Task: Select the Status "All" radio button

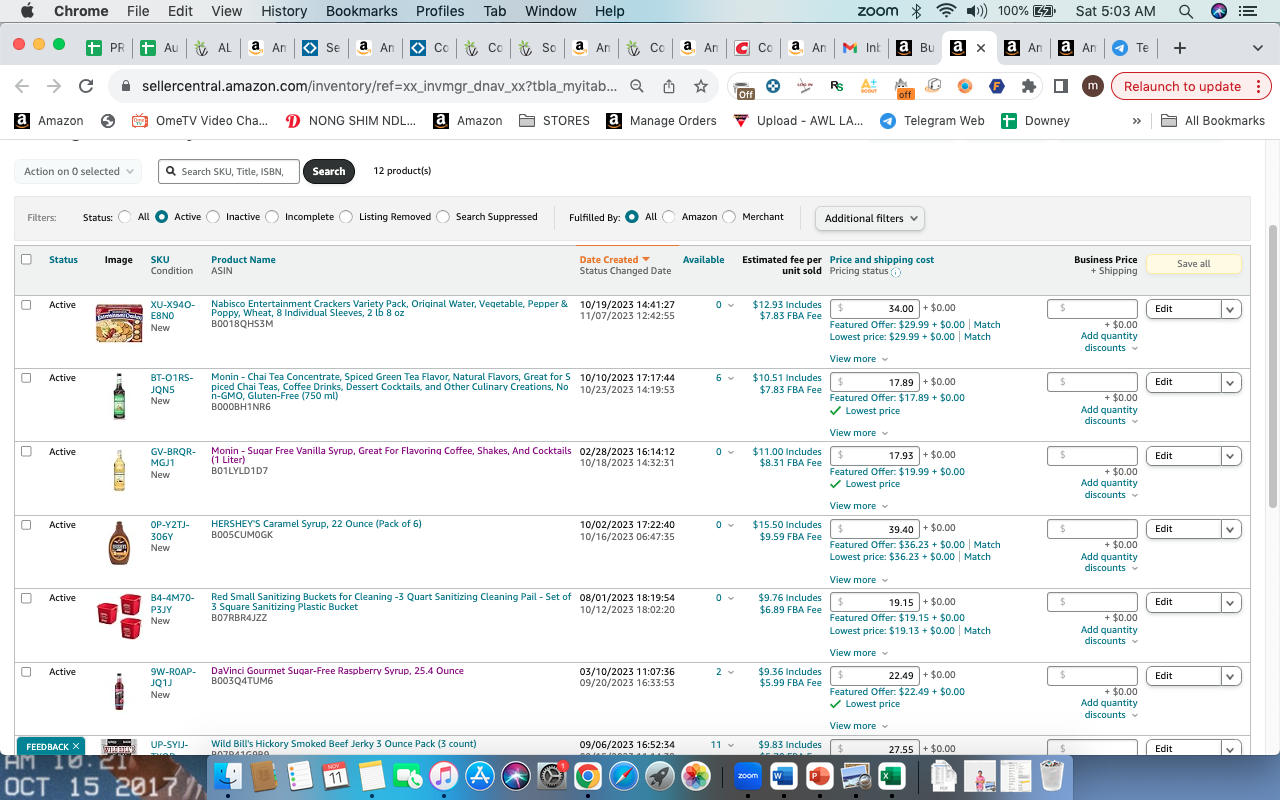Action: [125, 217]
